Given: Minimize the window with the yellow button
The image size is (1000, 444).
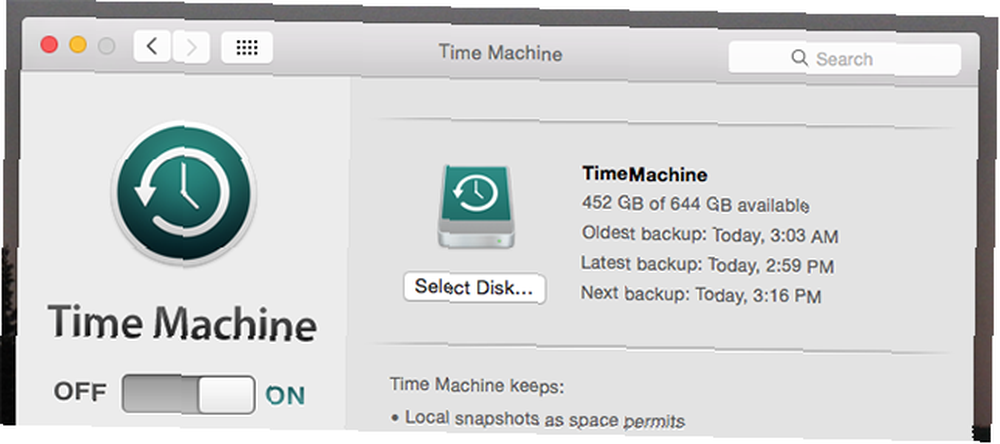Looking at the screenshot, I should point(78,45).
